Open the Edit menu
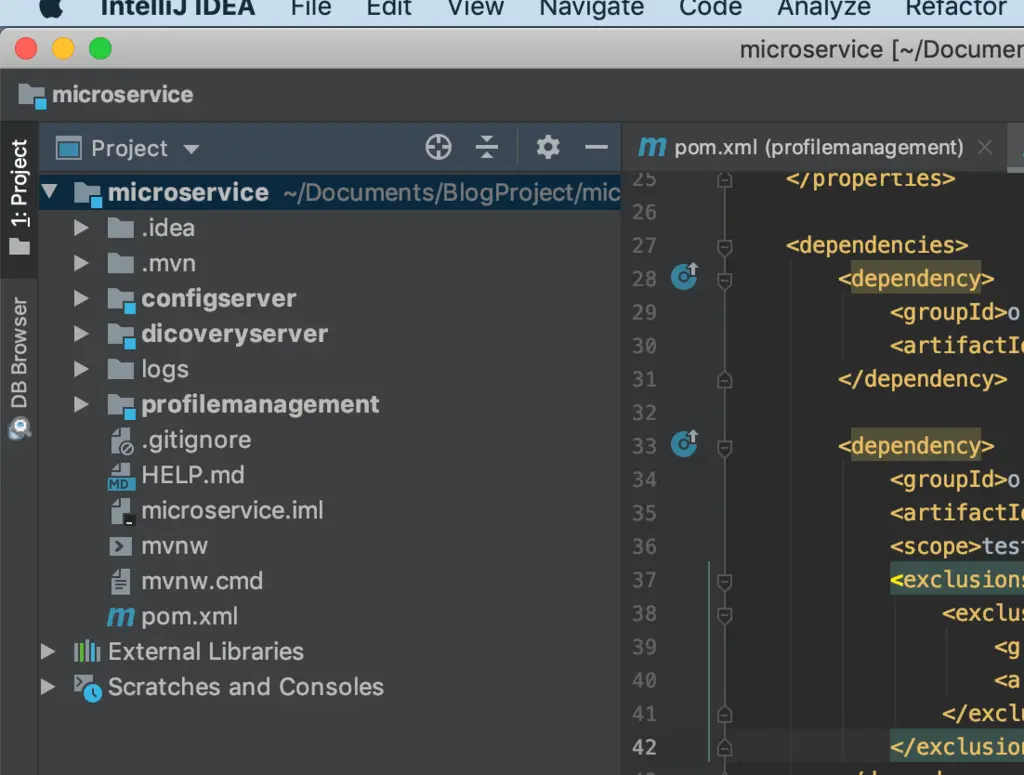Viewport: 1024px width, 775px height. pos(389,8)
